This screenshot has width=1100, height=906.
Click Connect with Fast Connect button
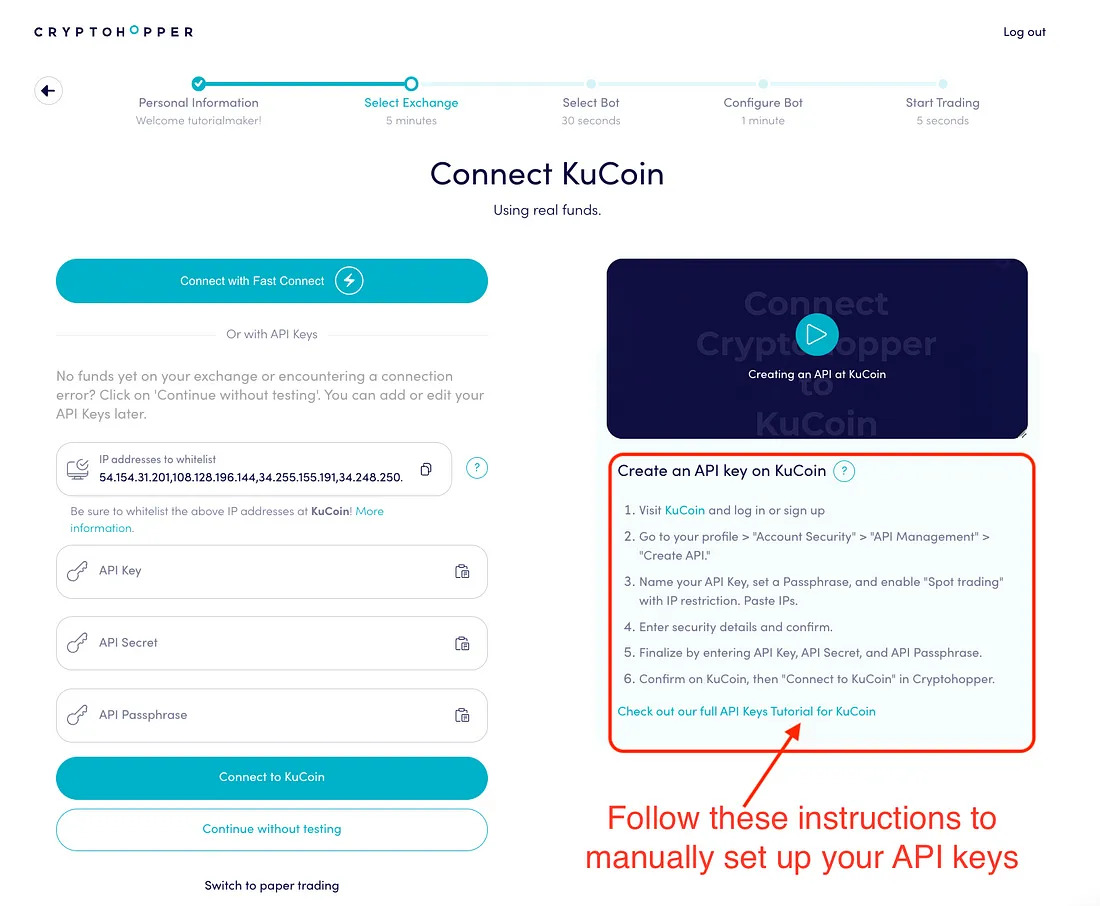point(271,281)
